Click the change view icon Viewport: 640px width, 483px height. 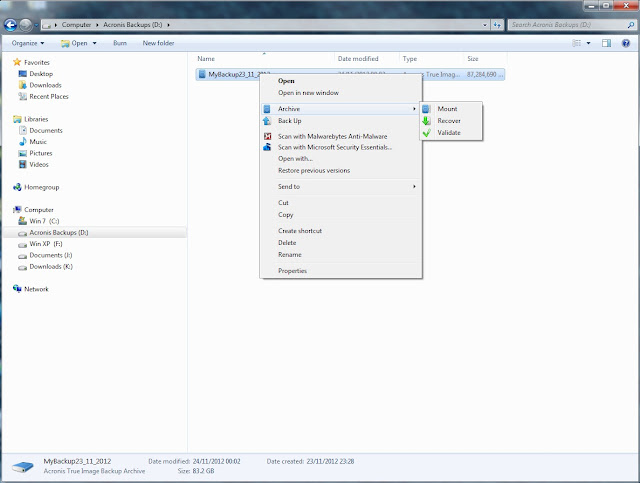[x=576, y=43]
